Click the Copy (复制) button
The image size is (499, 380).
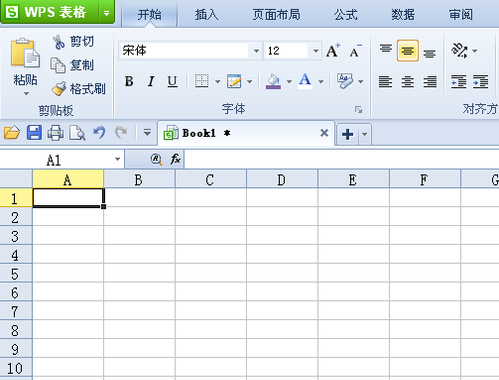(x=72, y=65)
